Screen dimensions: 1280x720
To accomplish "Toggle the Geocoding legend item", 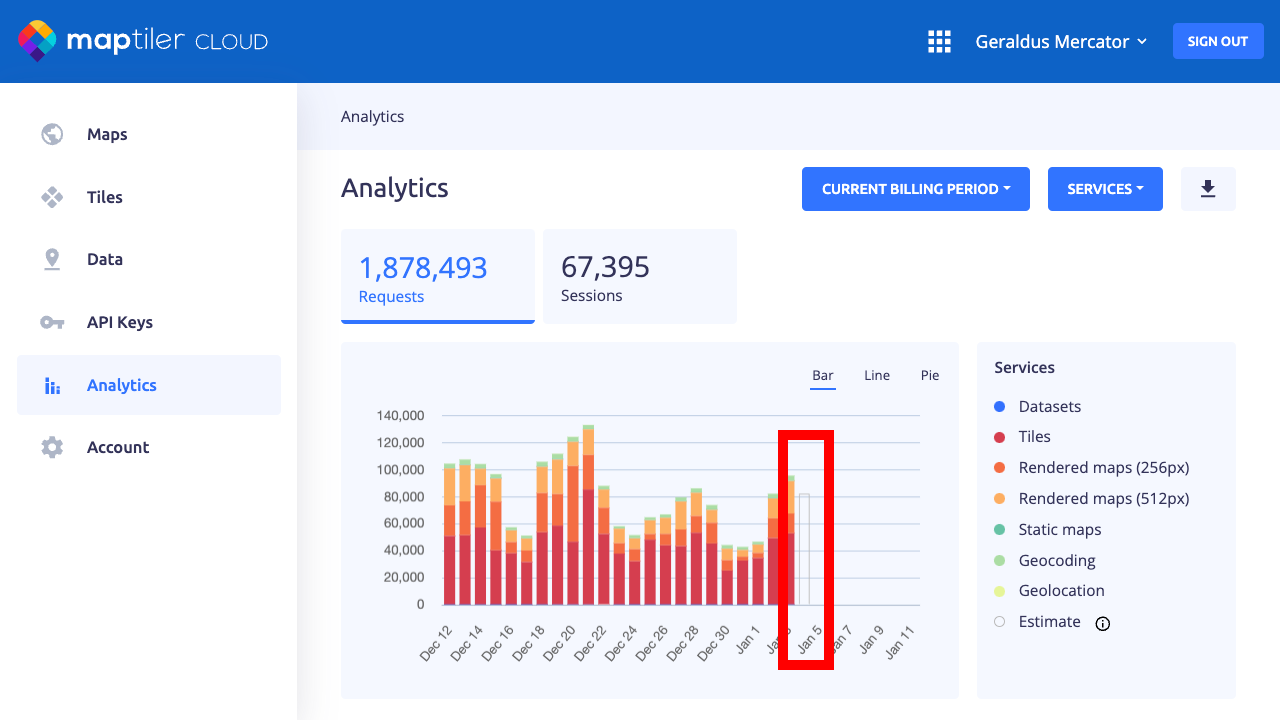I will tap(1056, 560).
